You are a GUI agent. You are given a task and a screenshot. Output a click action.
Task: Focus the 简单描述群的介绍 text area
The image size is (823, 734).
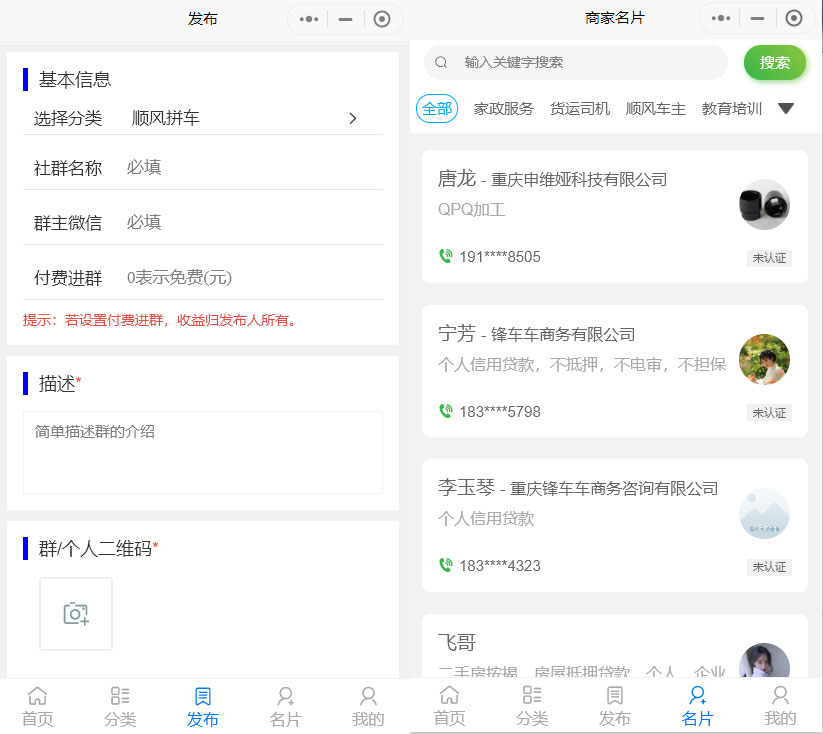point(203,452)
